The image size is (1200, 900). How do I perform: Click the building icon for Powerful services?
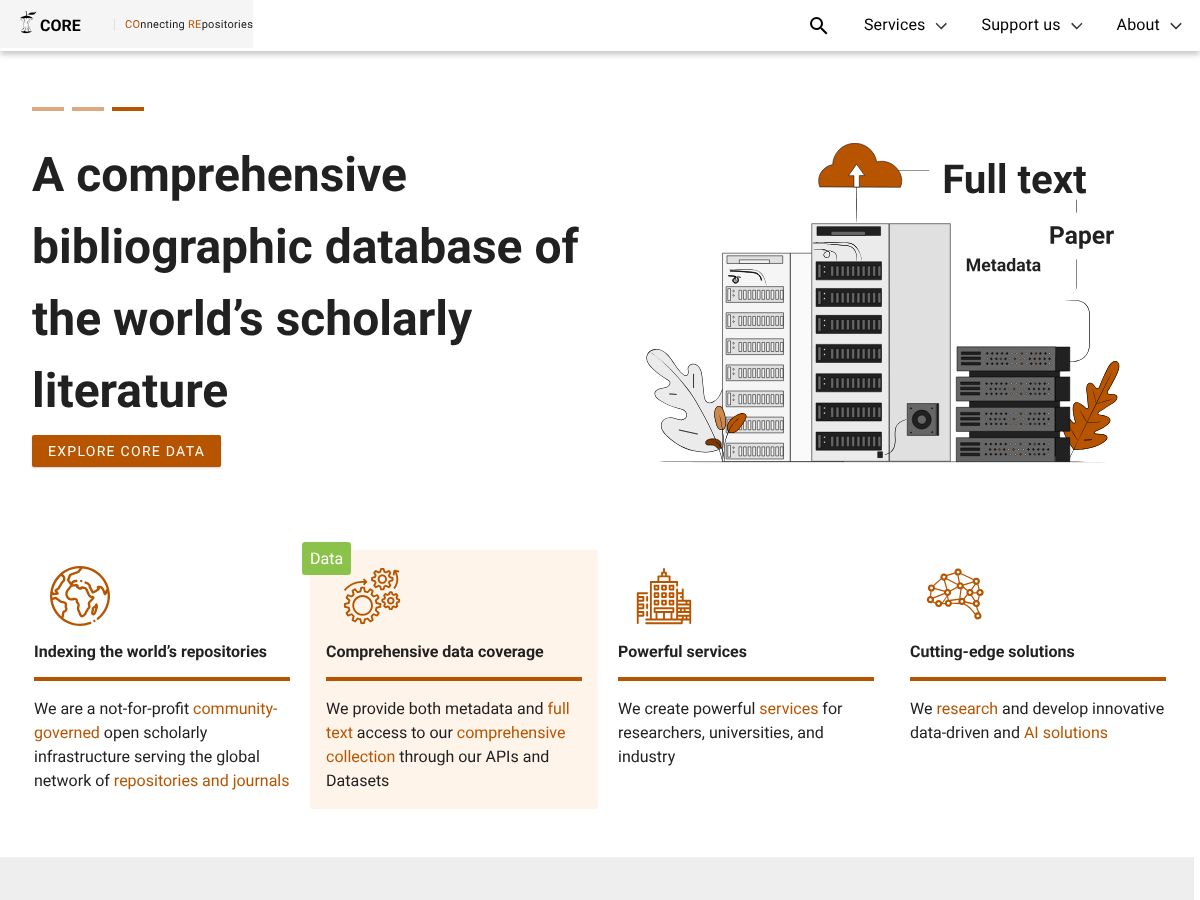(x=664, y=597)
